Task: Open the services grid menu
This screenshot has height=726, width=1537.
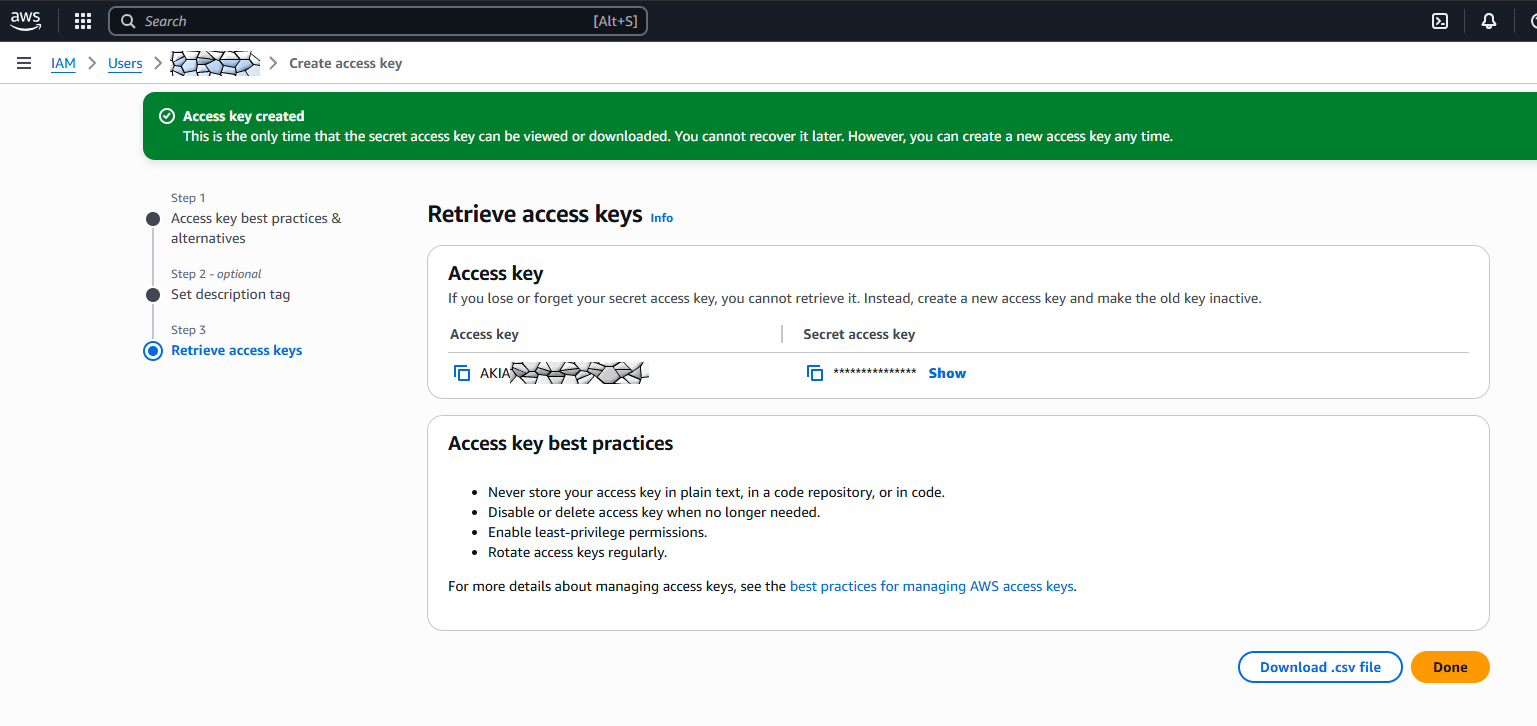Action: pos(83,21)
